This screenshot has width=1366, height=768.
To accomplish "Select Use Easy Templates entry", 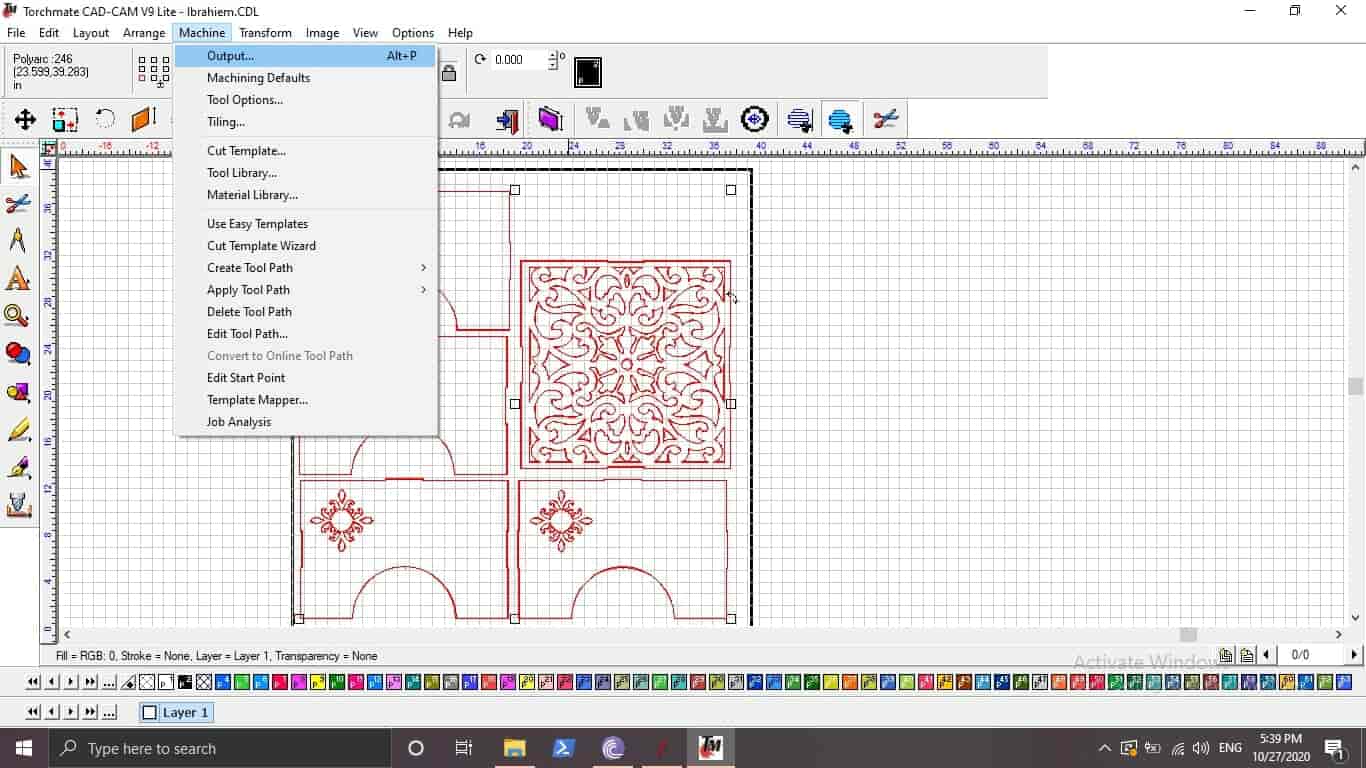I will [x=305, y=224].
